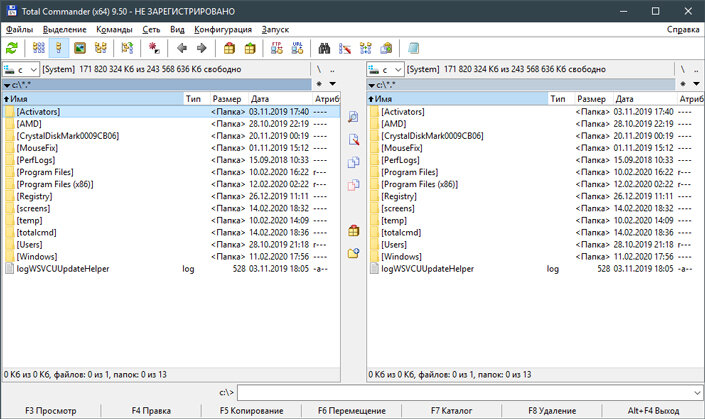This screenshot has height=419, width=705.
Task: Sort left panel by Имя column header
Action: click(93, 98)
